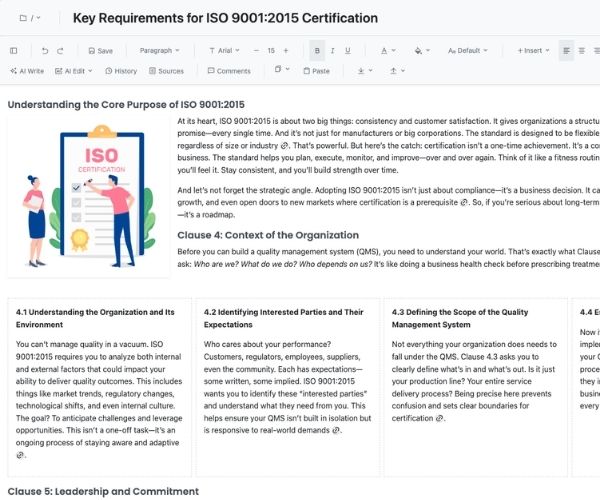This screenshot has width=600, height=500.
Task: Open the History panel
Action: tap(120, 71)
